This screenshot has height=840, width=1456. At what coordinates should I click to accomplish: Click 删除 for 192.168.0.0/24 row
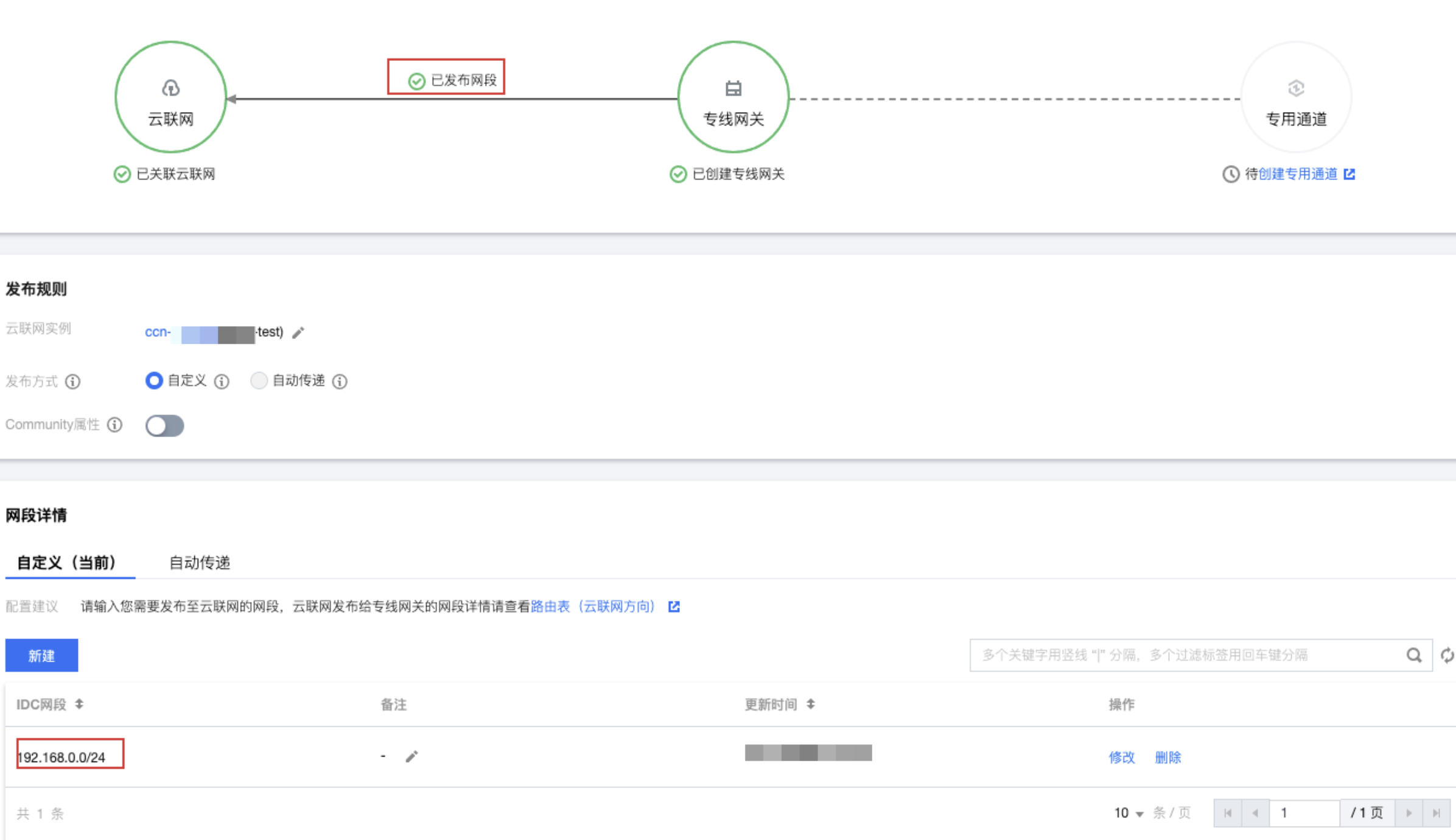tap(1167, 757)
